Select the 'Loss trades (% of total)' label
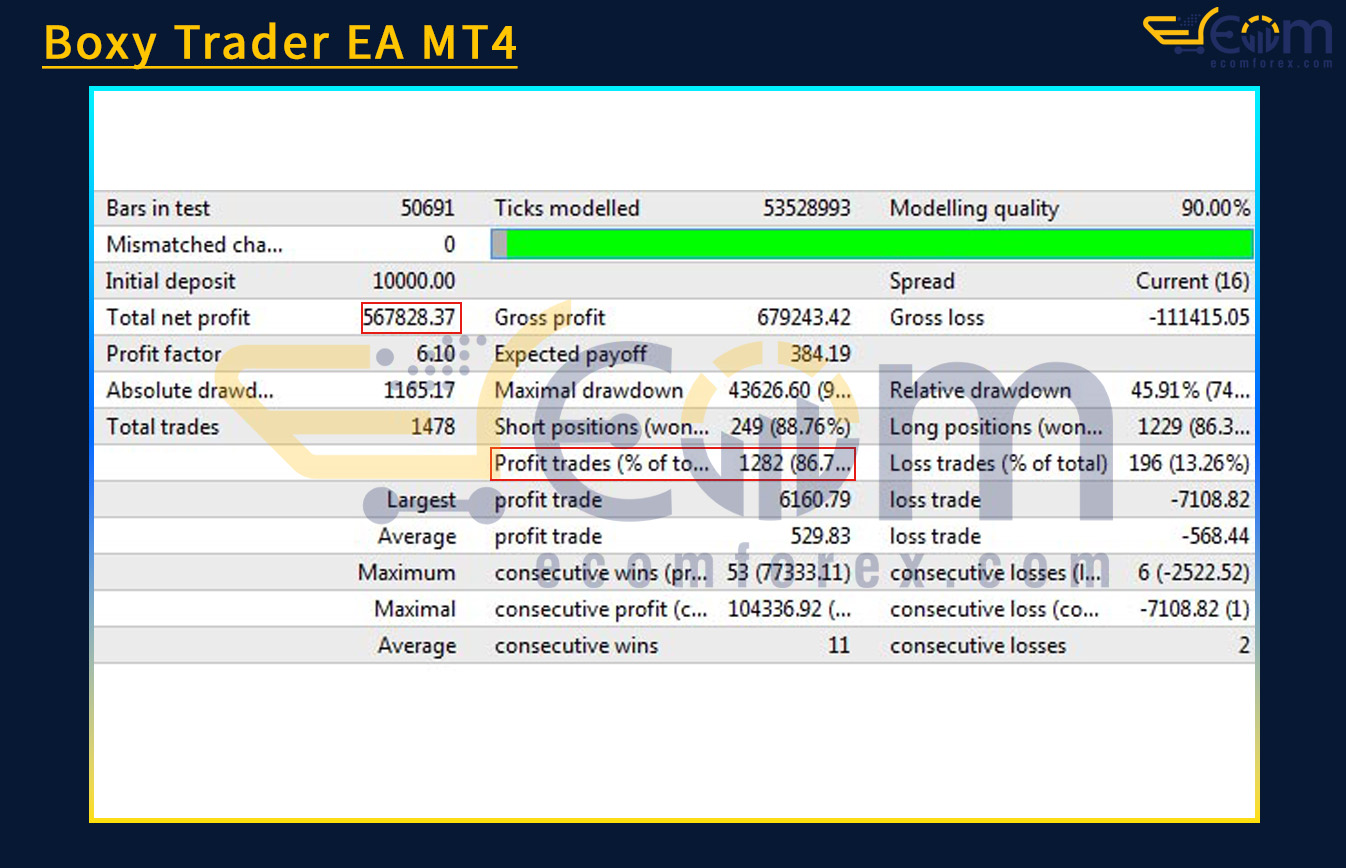Screen dimensions: 1346x868 [x=998, y=464]
